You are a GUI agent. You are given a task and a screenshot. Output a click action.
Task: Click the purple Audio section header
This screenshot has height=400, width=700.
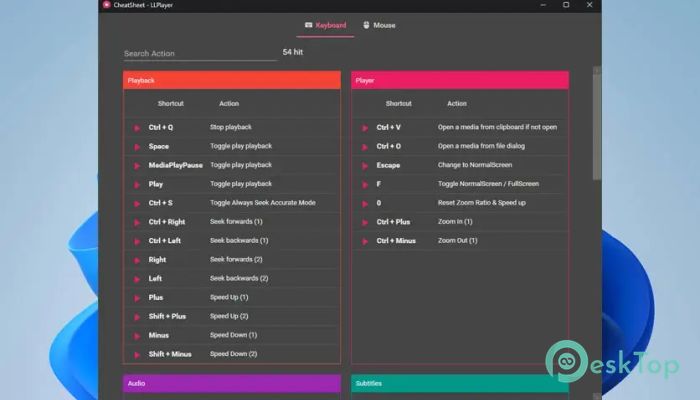pos(232,383)
